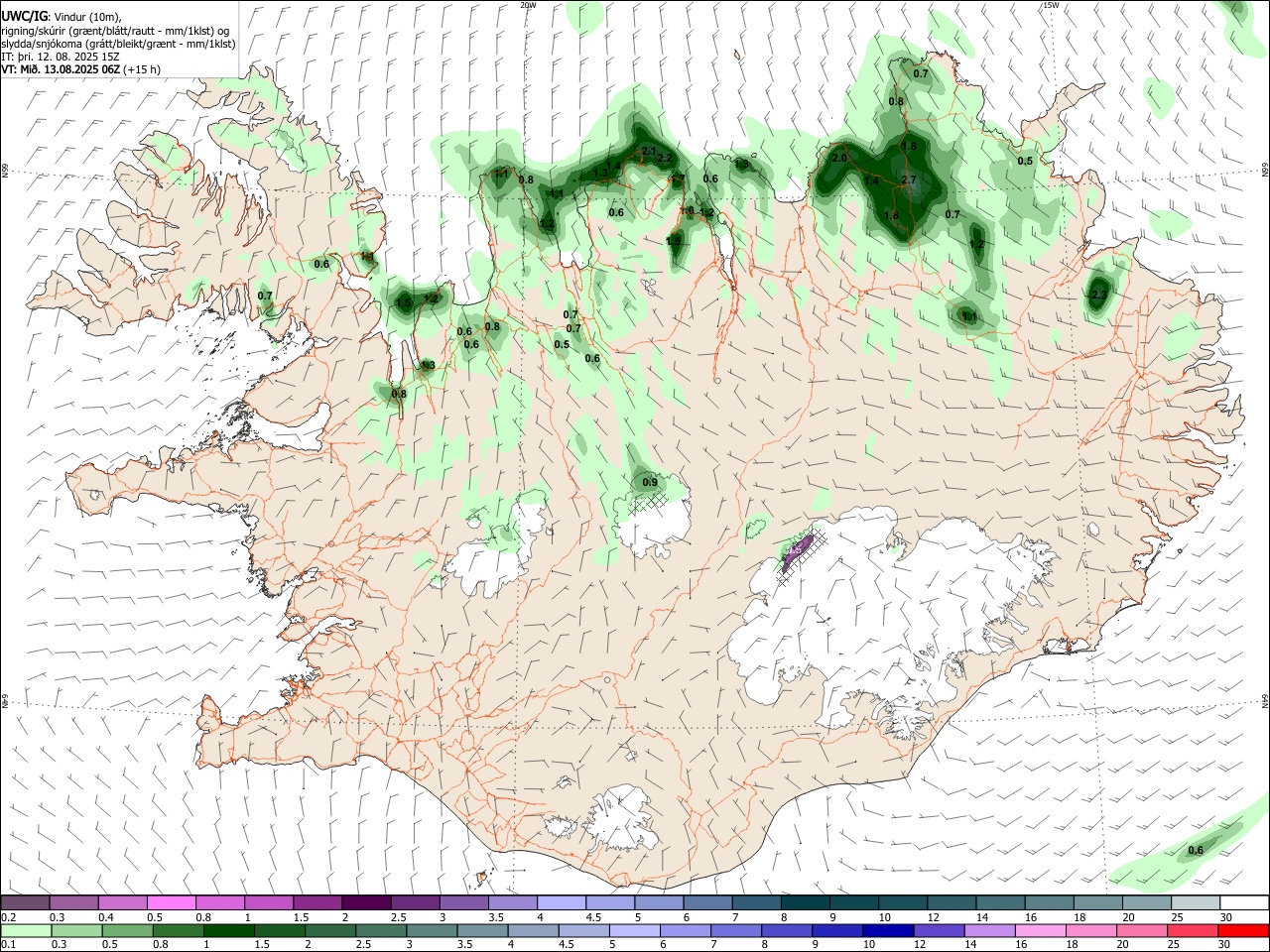The image size is (1270, 952).
Task: Choose the bright red 30 swatch in rain legend
Action: [1242, 930]
